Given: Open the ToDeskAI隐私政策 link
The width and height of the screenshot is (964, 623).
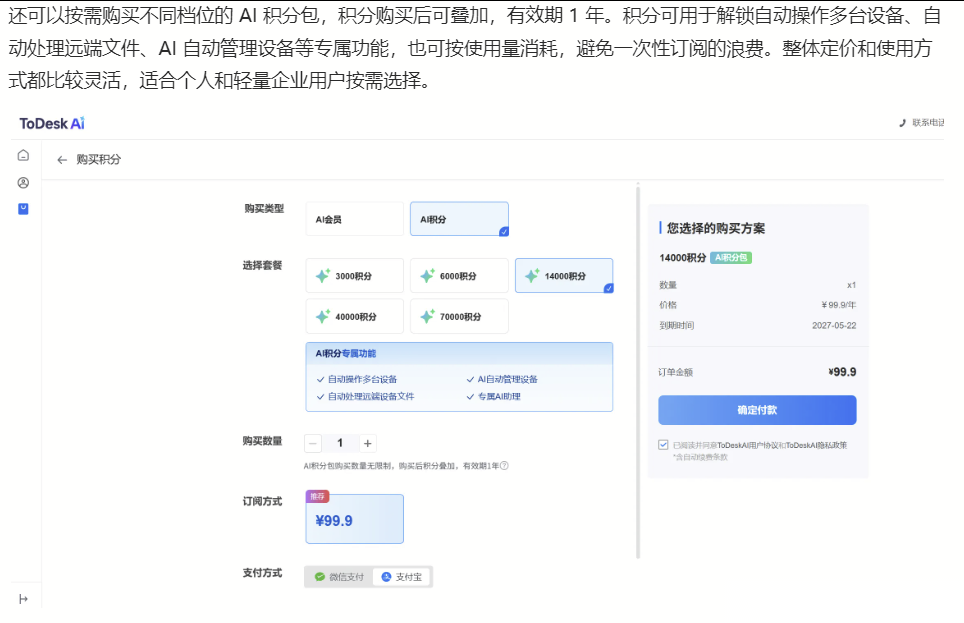Looking at the screenshot, I should point(816,445).
